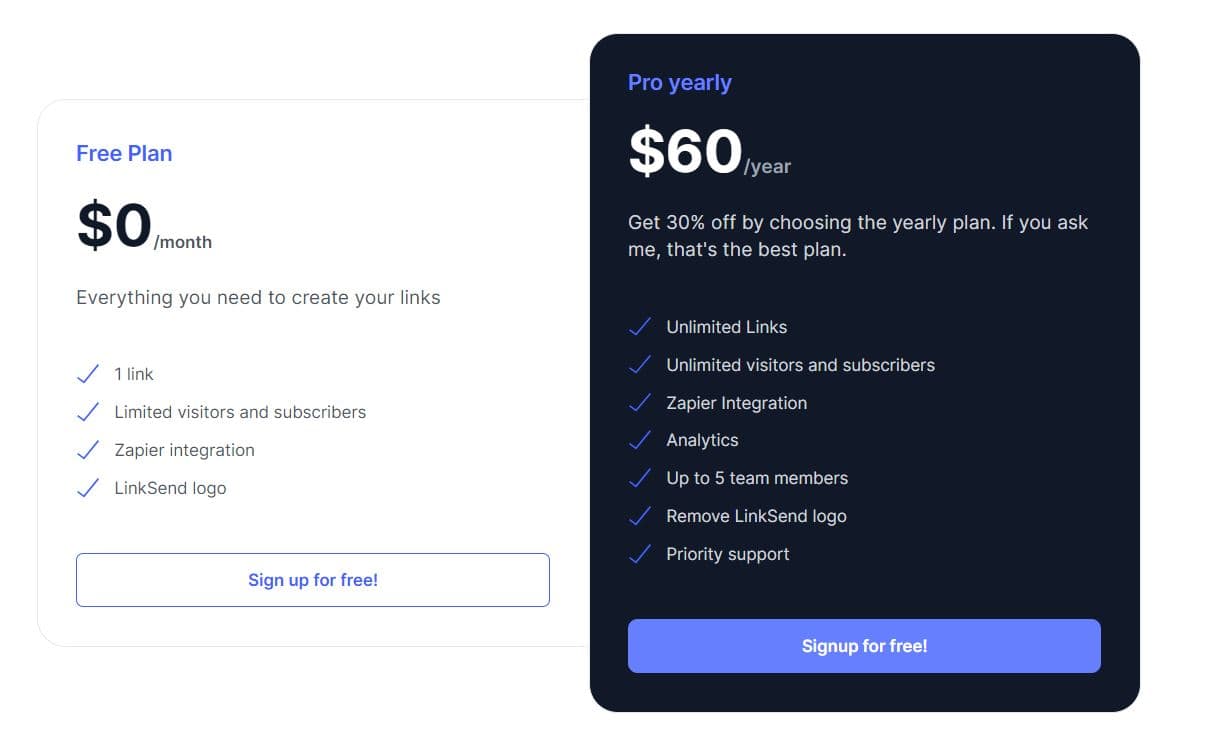Click Sign up for free on Free Plan
The height and width of the screenshot is (744, 1218).
313,580
